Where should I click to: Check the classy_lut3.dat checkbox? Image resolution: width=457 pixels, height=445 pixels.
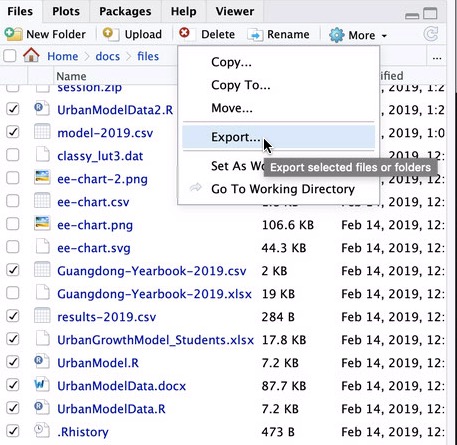click(x=13, y=155)
